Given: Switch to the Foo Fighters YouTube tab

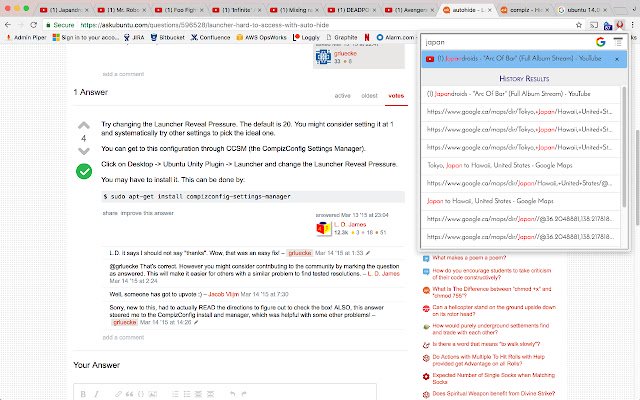Looking at the screenshot, I should coord(179,10).
